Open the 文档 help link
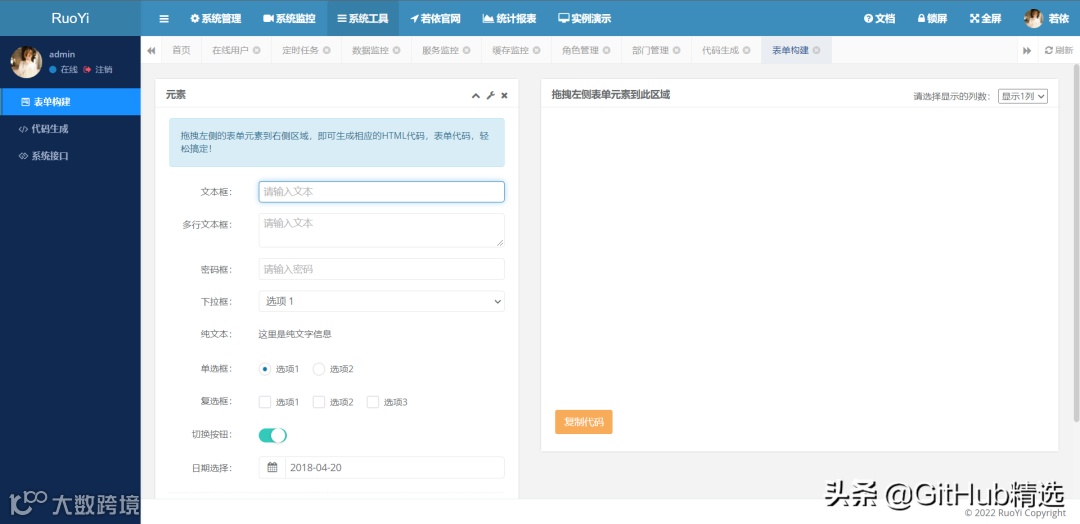This screenshot has height=524, width=1080. tap(880, 19)
